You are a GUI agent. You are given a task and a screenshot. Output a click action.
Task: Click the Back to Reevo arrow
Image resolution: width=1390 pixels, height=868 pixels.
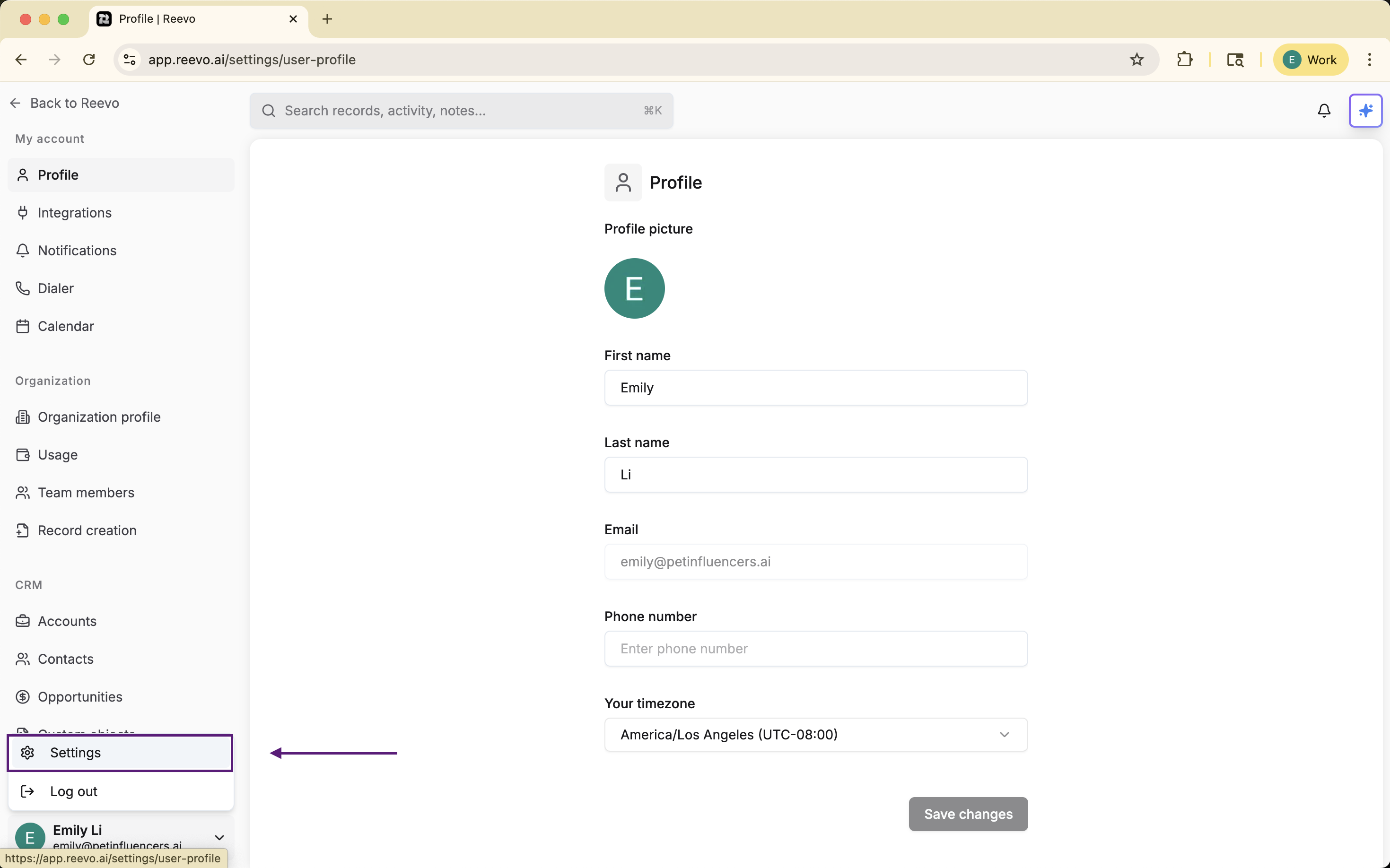[x=16, y=103]
